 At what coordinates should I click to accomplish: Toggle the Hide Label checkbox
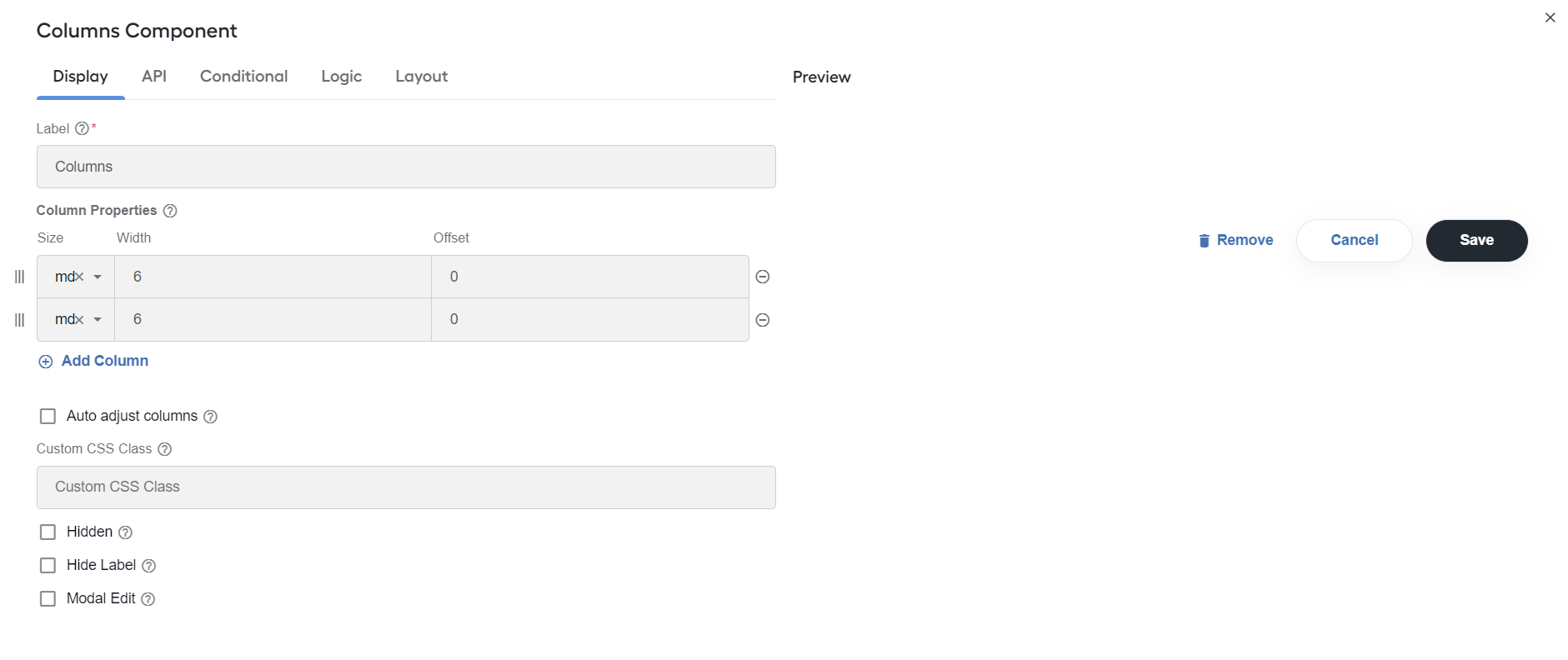[48, 565]
